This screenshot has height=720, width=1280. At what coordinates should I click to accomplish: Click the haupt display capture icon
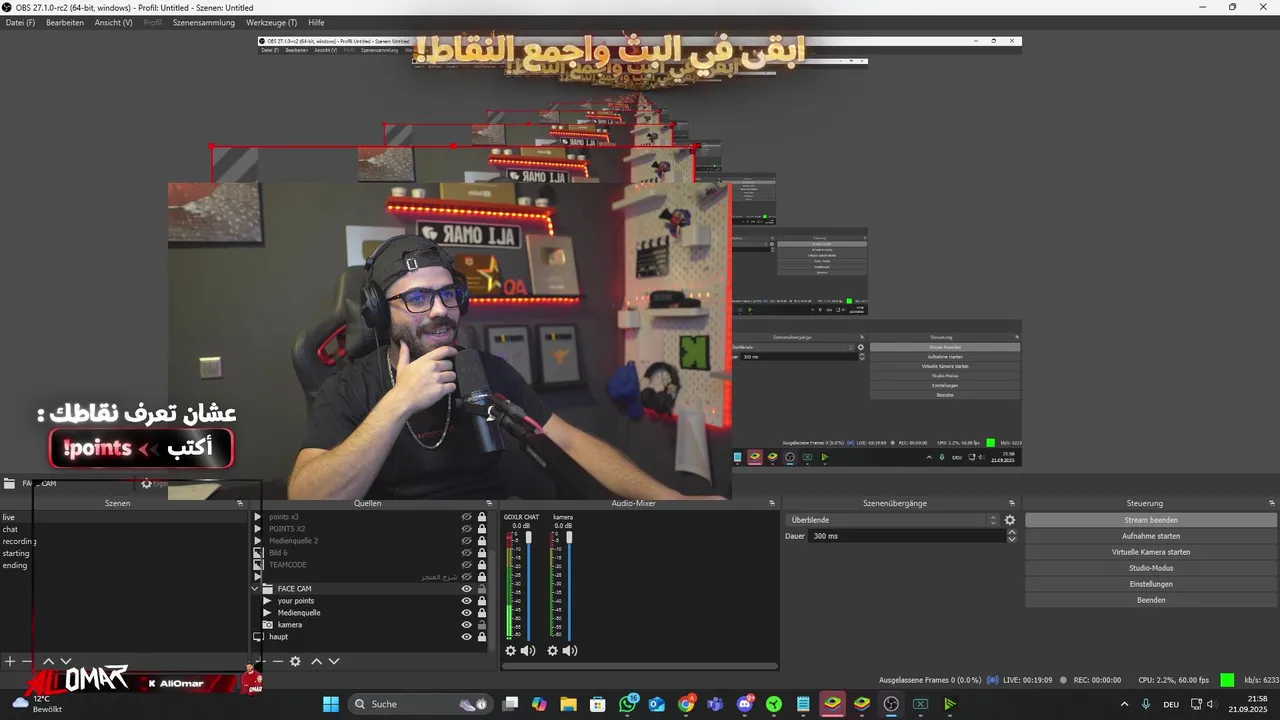(x=258, y=637)
